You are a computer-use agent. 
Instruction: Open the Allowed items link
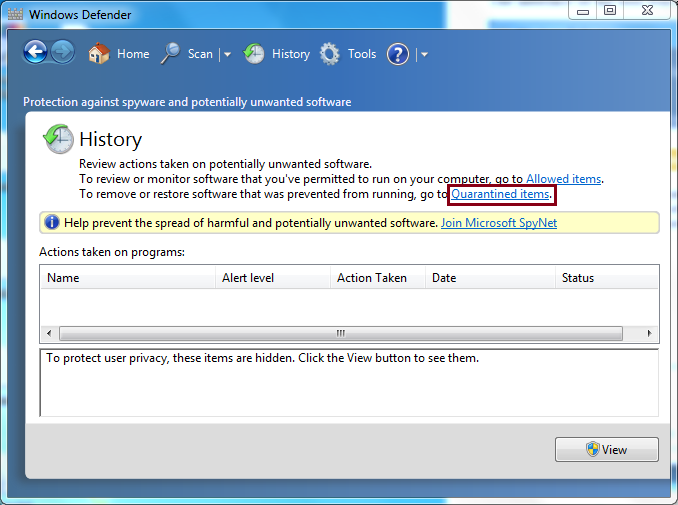(x=563, y=179)
